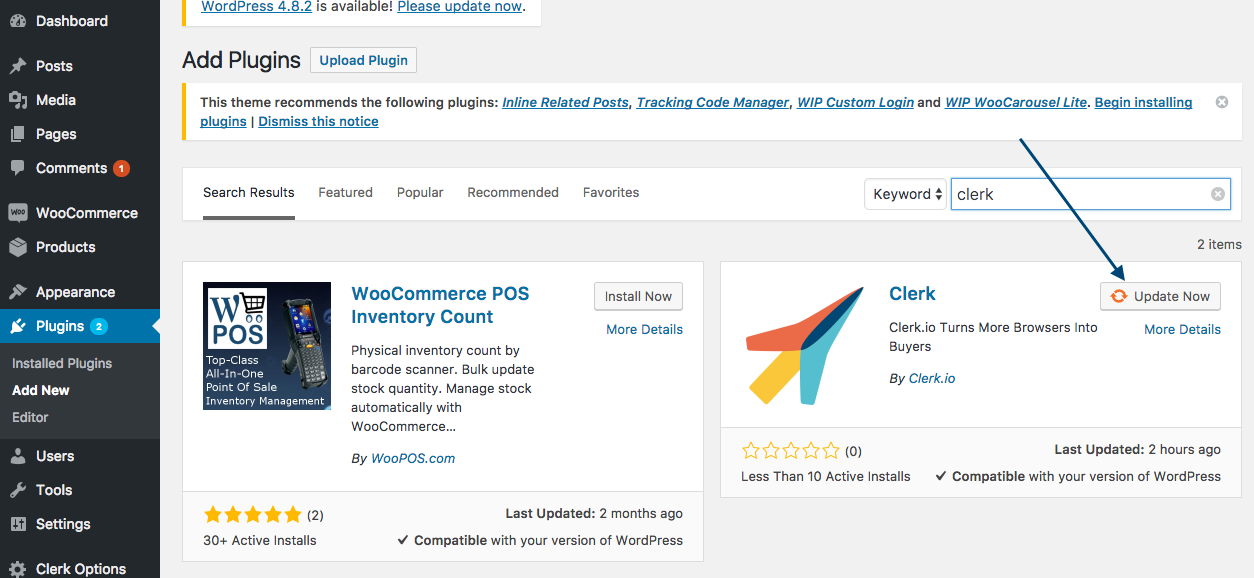The image size is (1254, 578).
Task: Click the plugin search input field
Action: coord(1080,194)
